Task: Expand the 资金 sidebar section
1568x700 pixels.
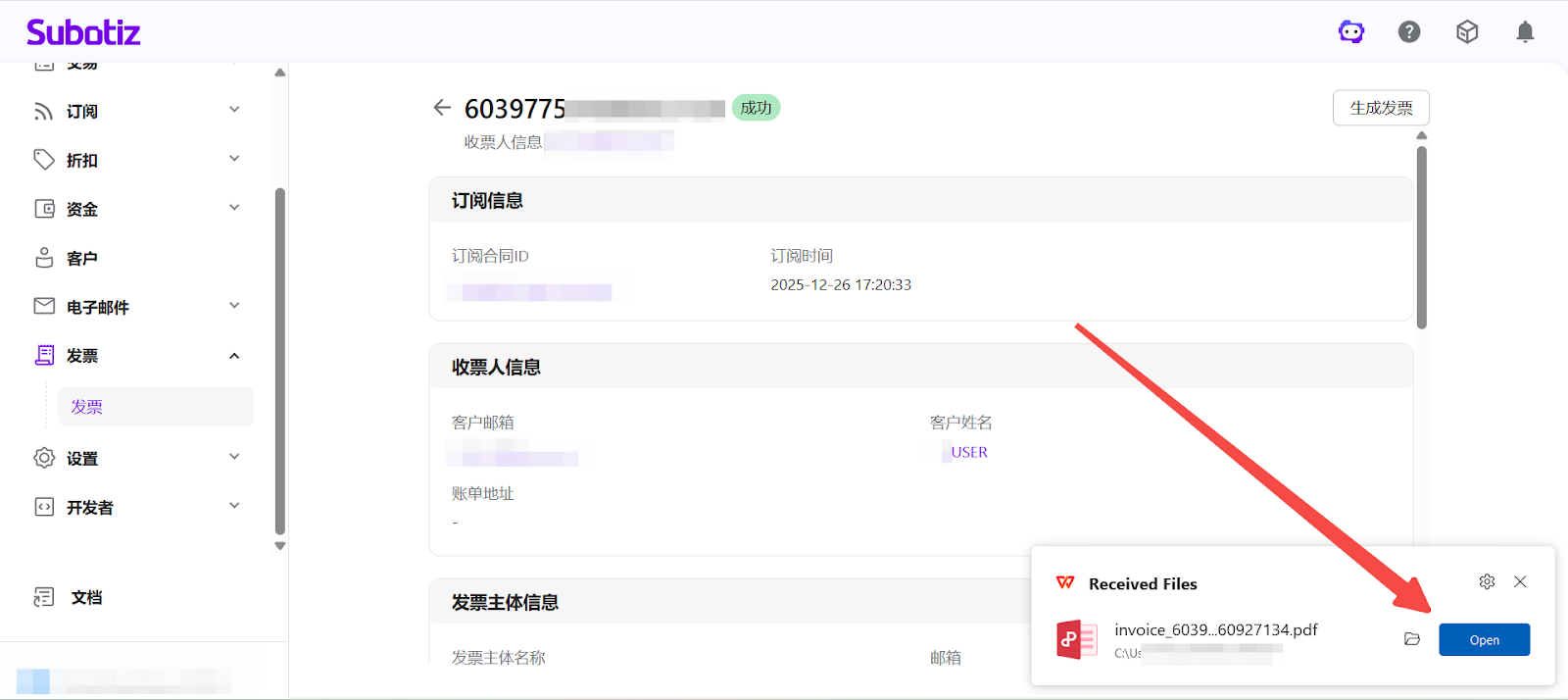Action: 137,209
